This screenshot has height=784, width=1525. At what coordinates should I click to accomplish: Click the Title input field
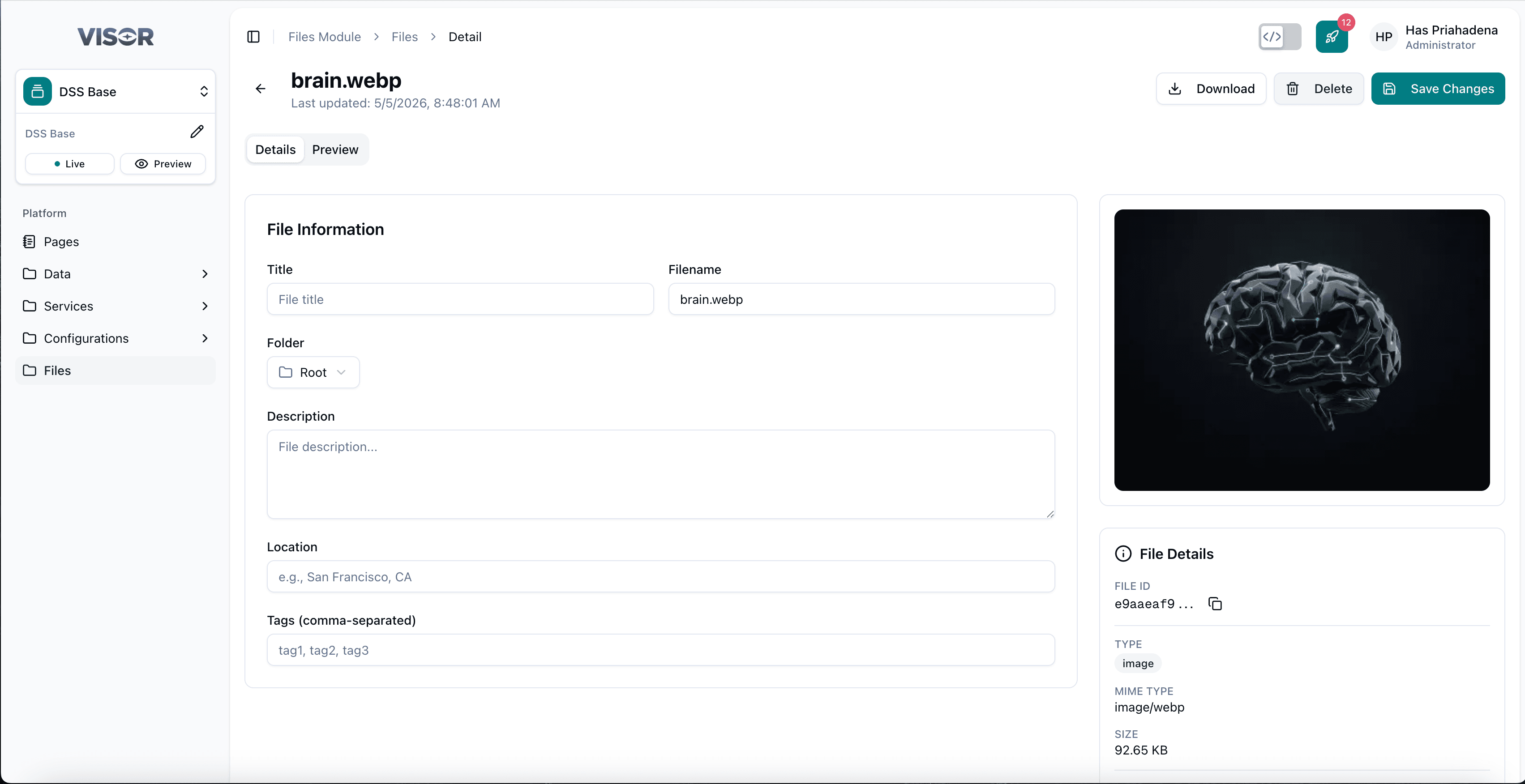460,299
